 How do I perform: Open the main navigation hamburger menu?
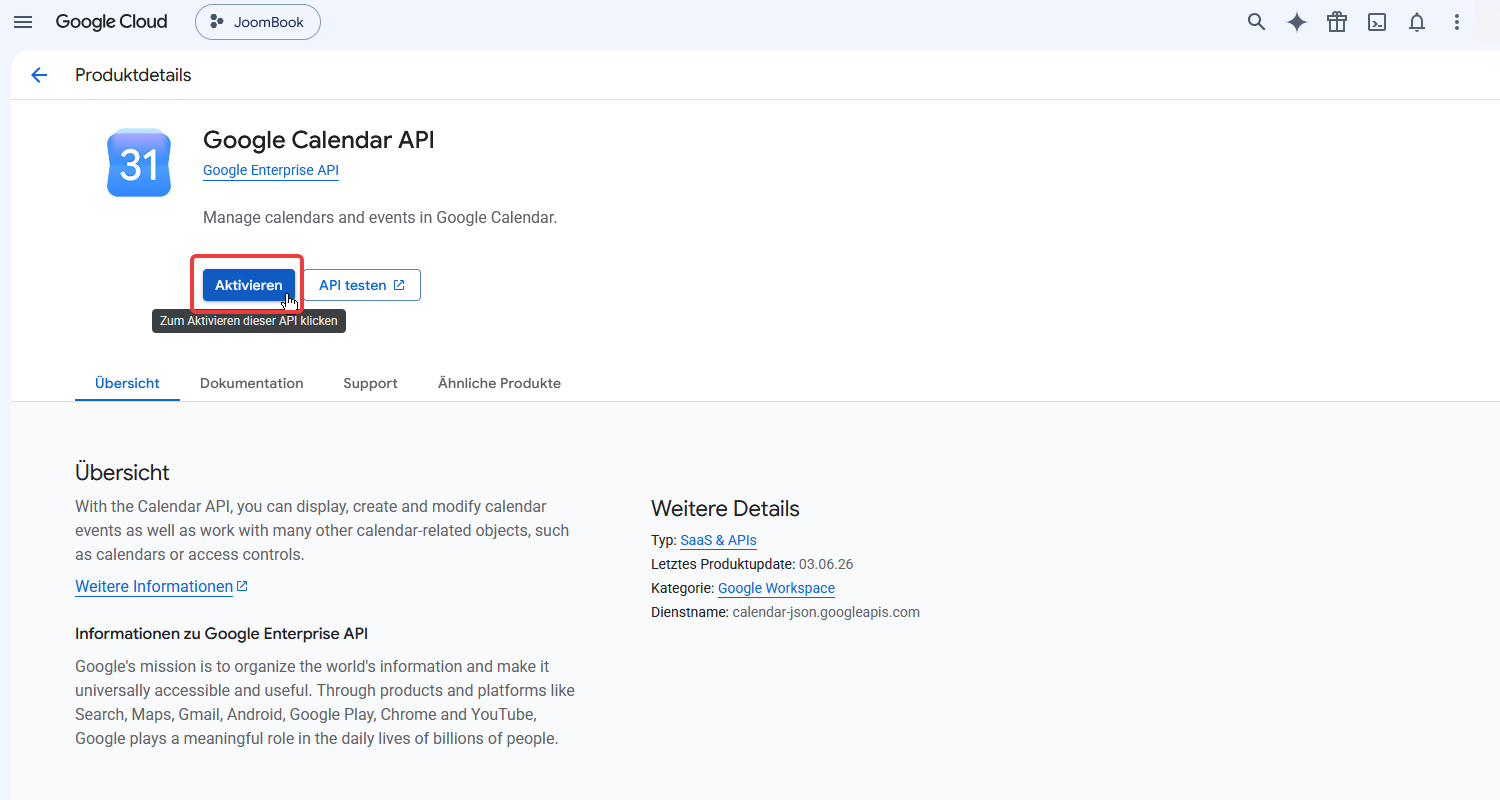(23, 22)
